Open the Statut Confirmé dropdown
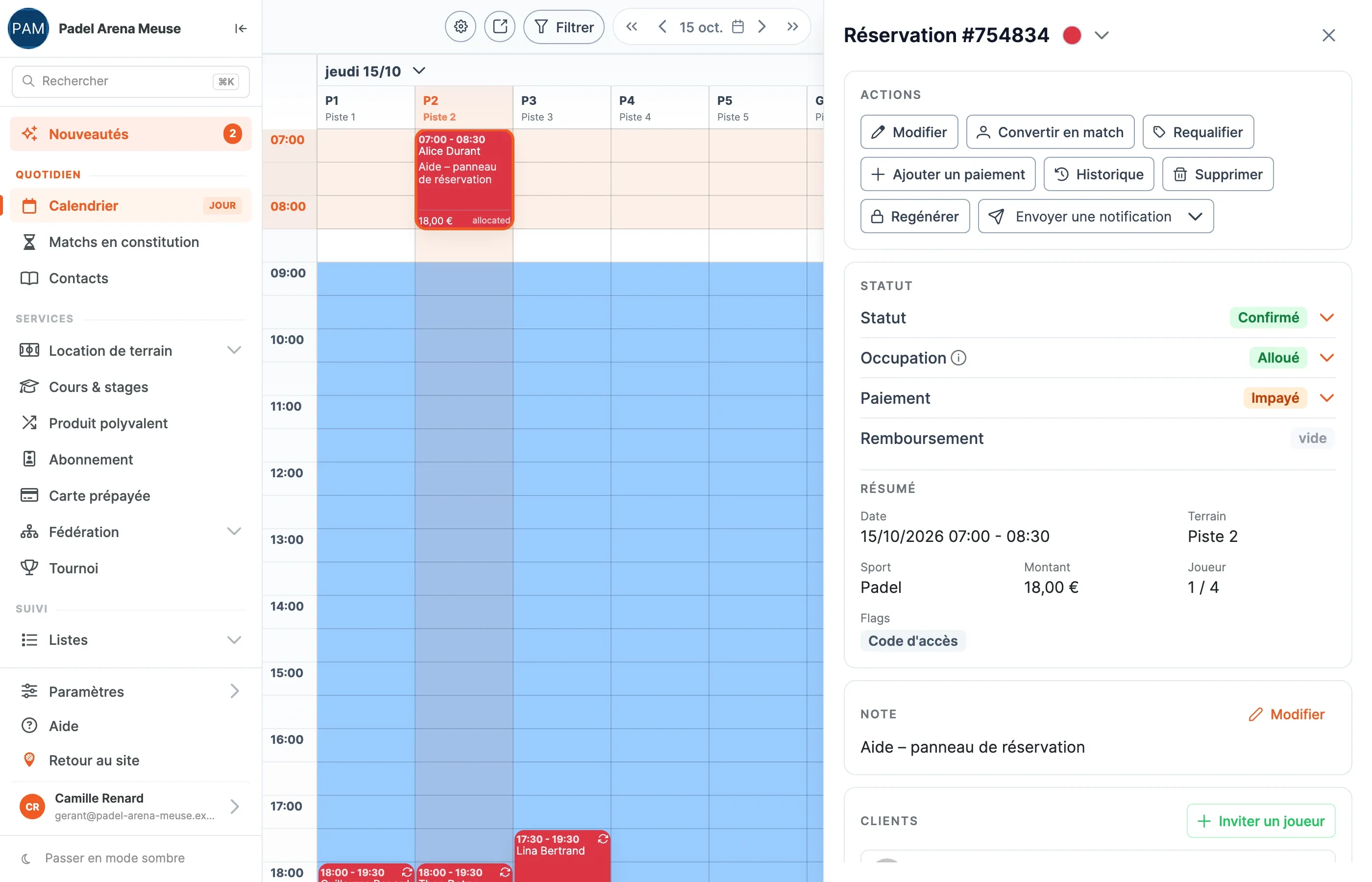The image size is (1372, 882). tap(1327, 318)
